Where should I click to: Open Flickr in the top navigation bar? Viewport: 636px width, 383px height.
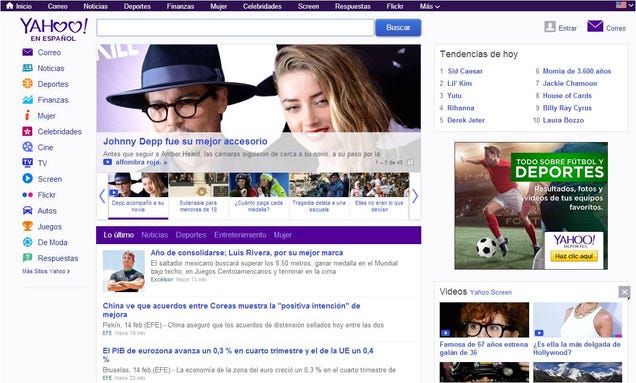point(395,6)
